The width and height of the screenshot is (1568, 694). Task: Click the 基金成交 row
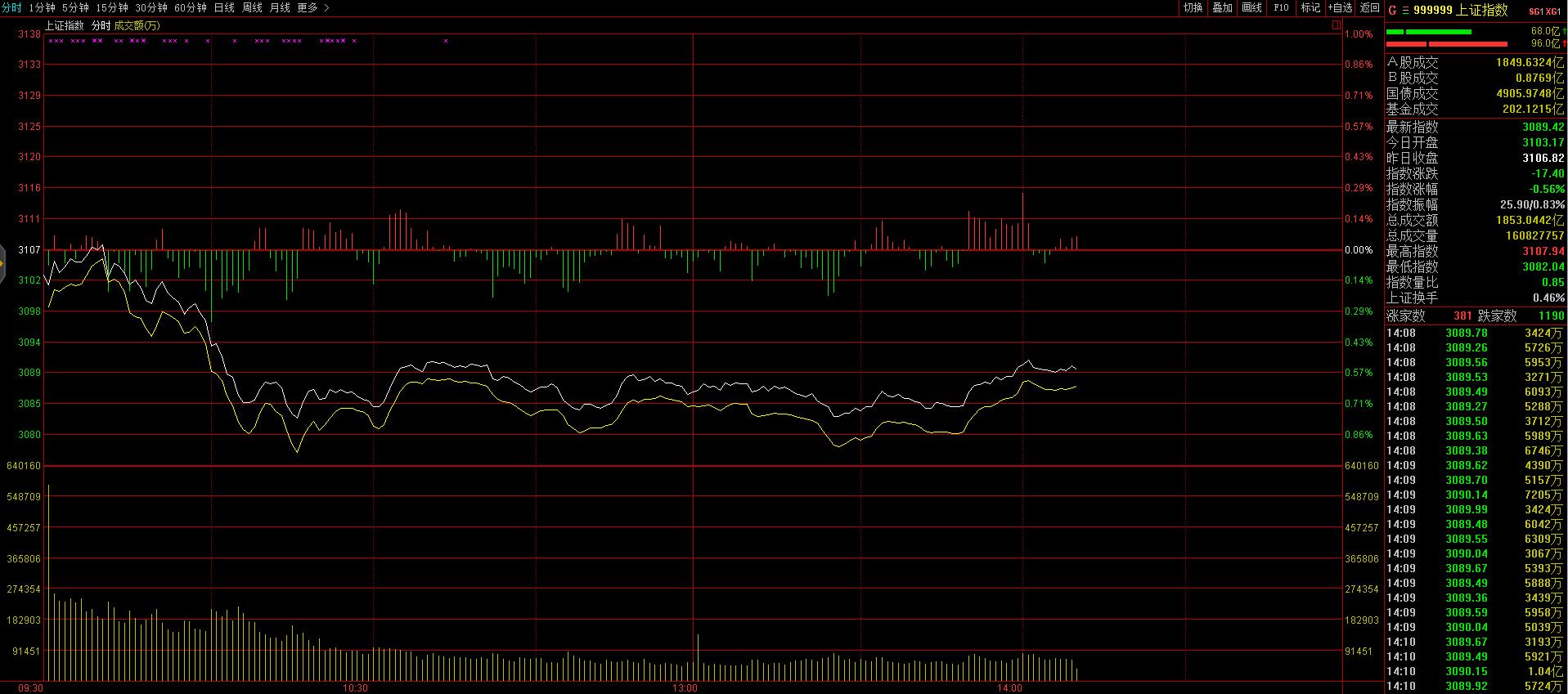tap(1475, 109)
